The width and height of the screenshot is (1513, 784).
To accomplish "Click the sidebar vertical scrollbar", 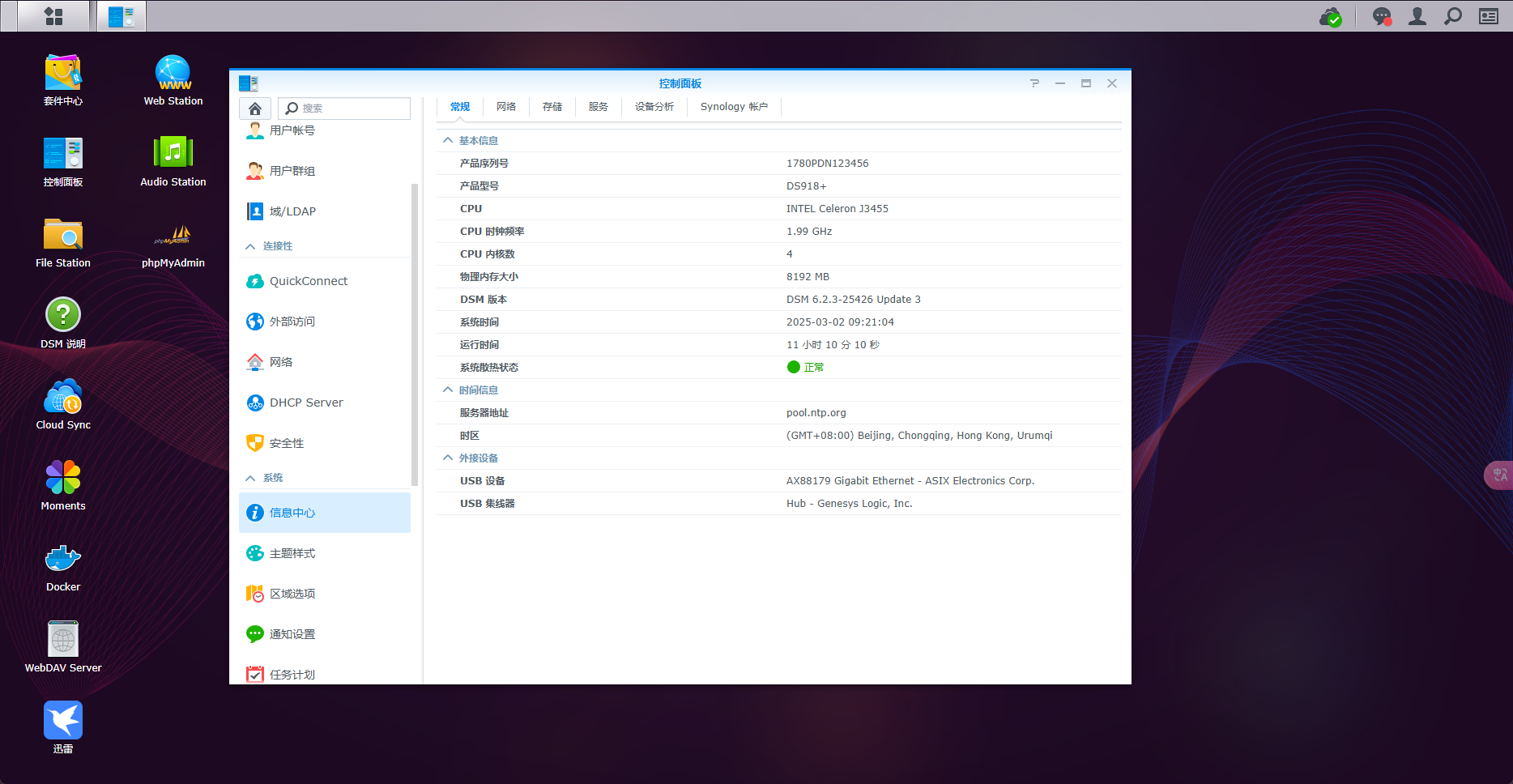I will pyautogui.click(x=415, y=334).
